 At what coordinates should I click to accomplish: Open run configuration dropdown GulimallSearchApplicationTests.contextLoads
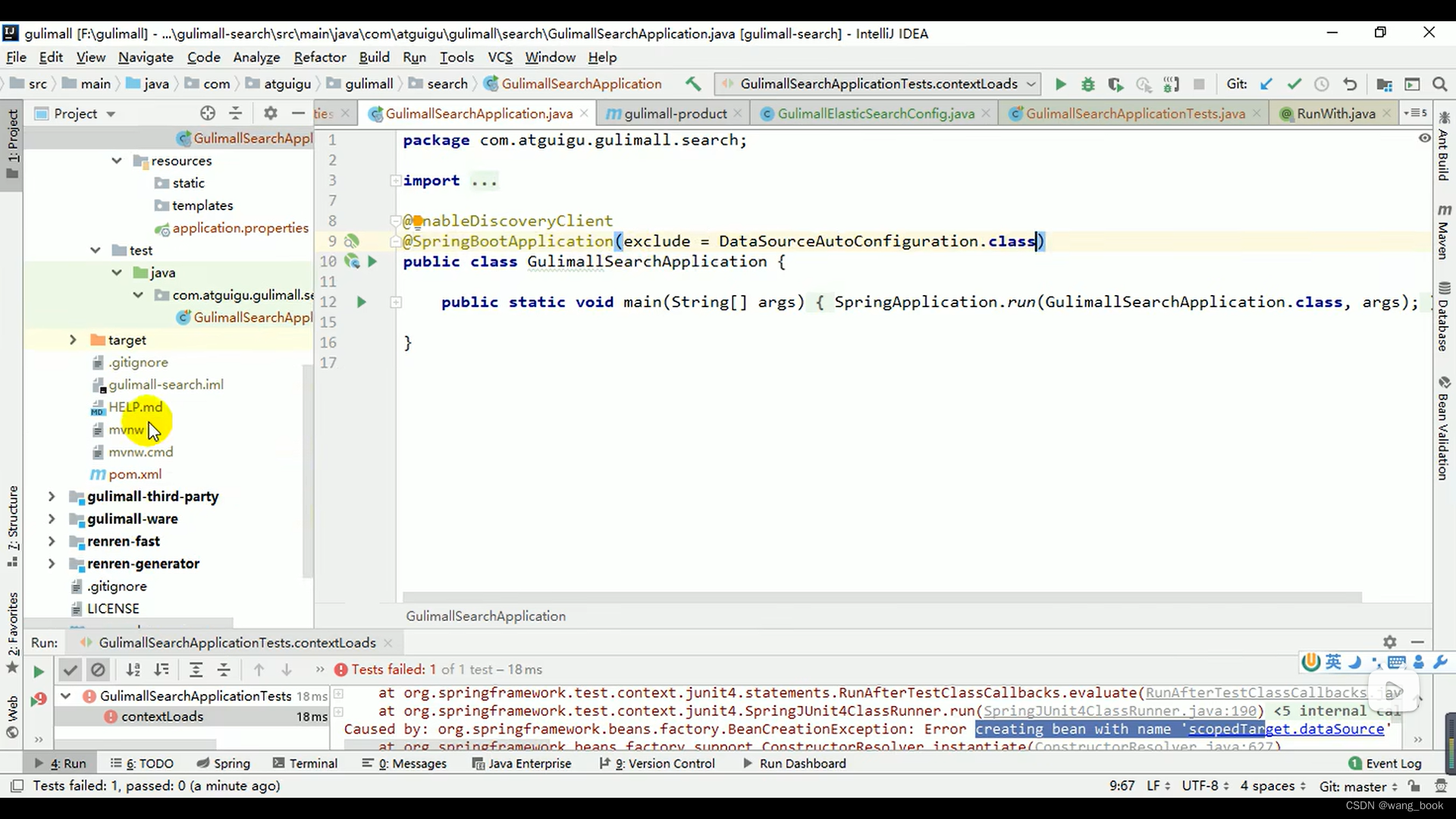click(878, 84)
